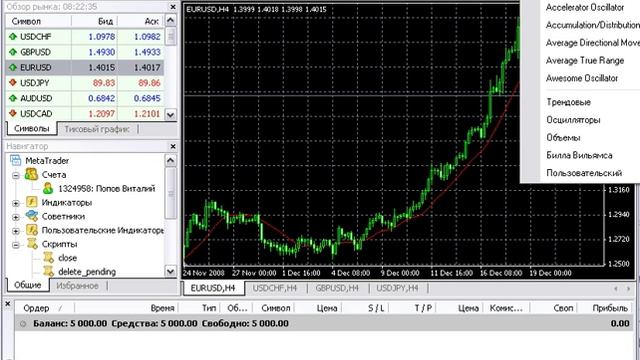Click the Navigator scroll up arrow
This screenshot has width=640, height=360.
pos(171,160)
